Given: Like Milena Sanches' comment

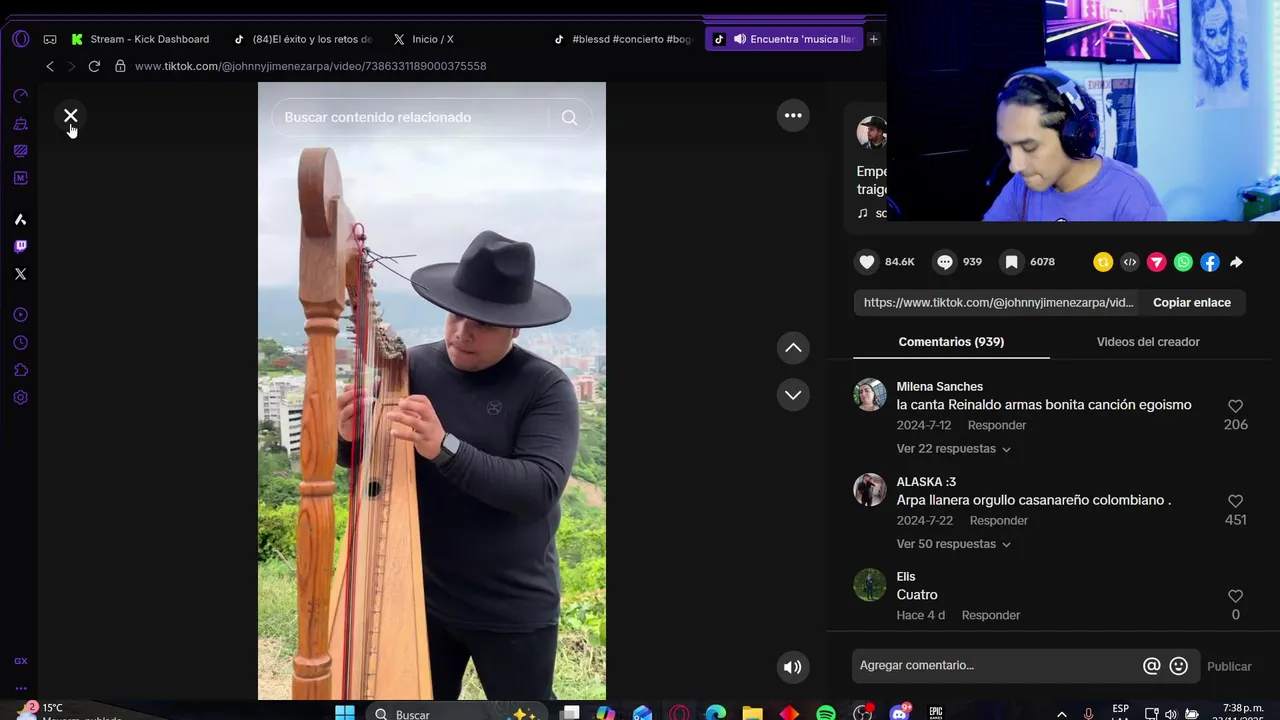Looking at the screenshot, I should coord(1235,406).
